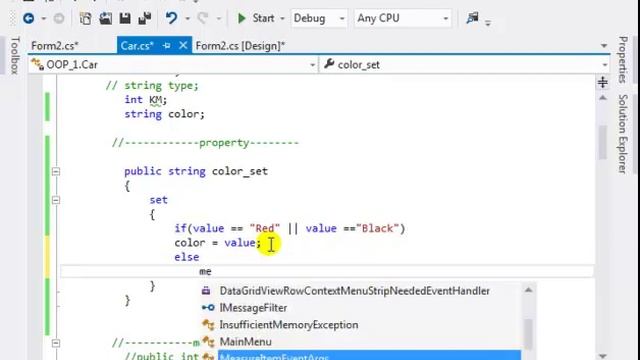Open the Start button dropdown arrow

coord(282,19)
